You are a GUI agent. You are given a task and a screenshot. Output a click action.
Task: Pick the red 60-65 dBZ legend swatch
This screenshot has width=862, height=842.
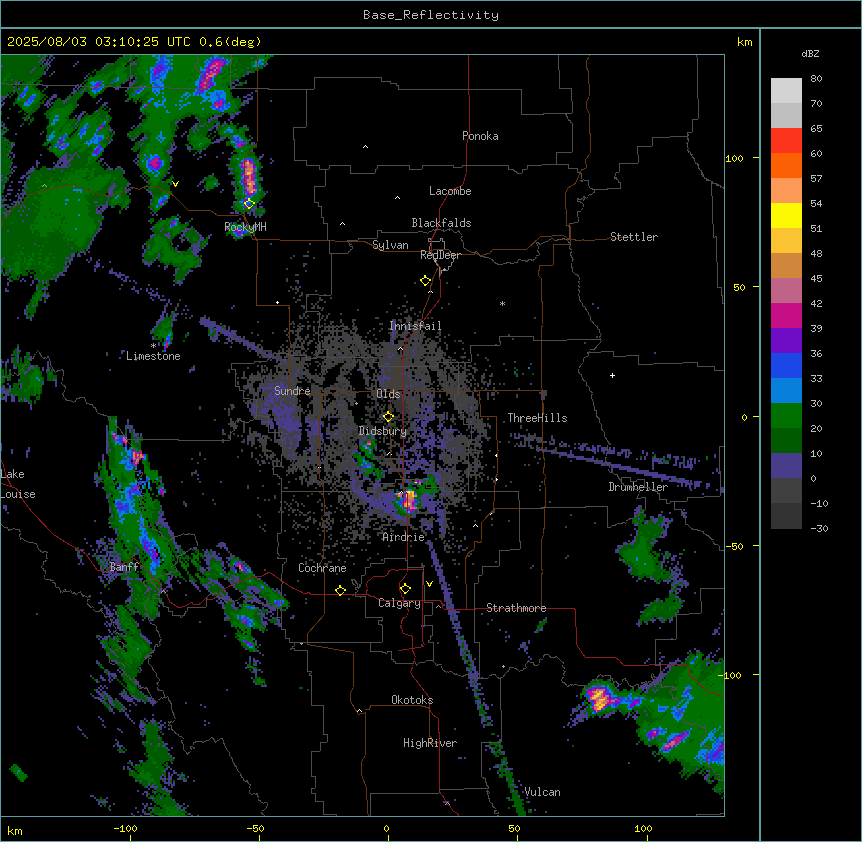coord(786,140)
